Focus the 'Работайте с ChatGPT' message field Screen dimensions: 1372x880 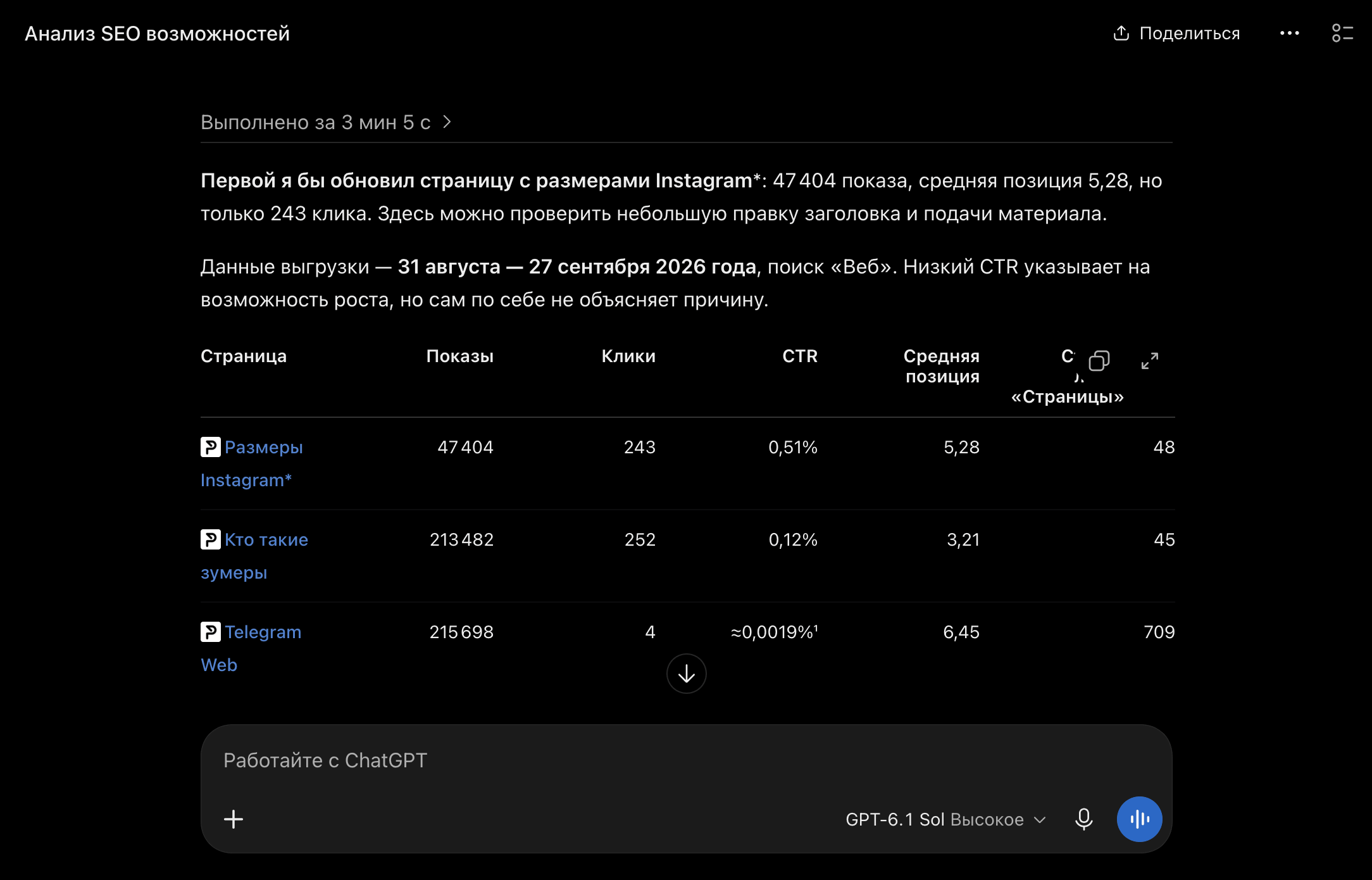click(x=686, y=760)
